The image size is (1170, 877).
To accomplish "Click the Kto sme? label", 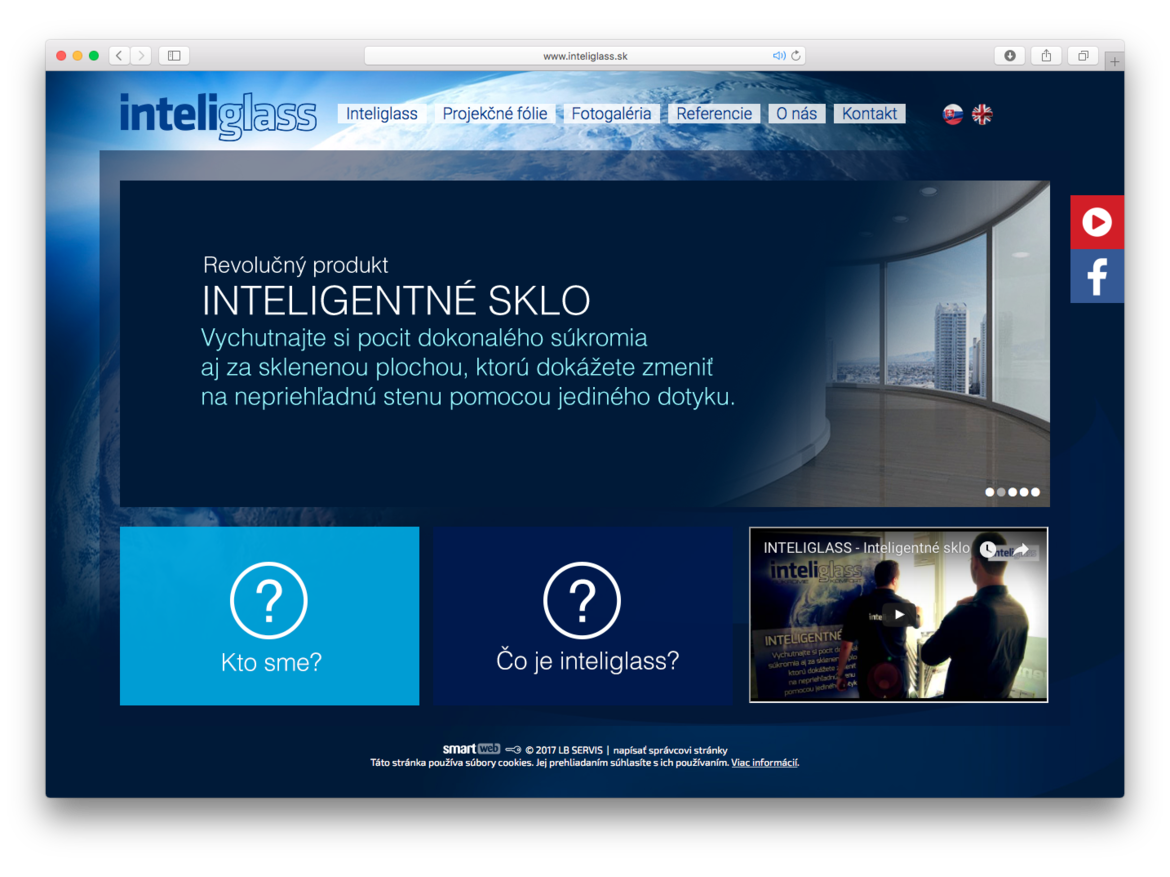I will pyautogui.click(x=271, y=662).
